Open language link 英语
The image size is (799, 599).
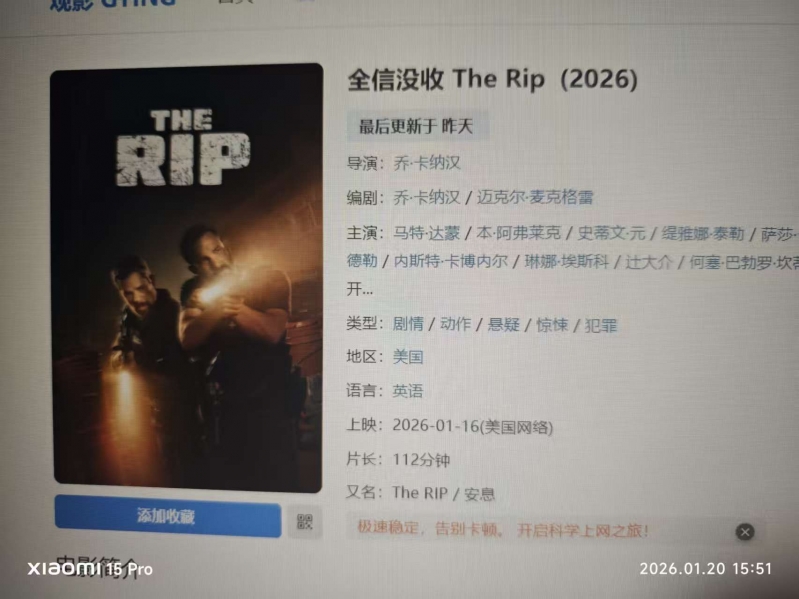pyautogui.click(x=408, y=391)
